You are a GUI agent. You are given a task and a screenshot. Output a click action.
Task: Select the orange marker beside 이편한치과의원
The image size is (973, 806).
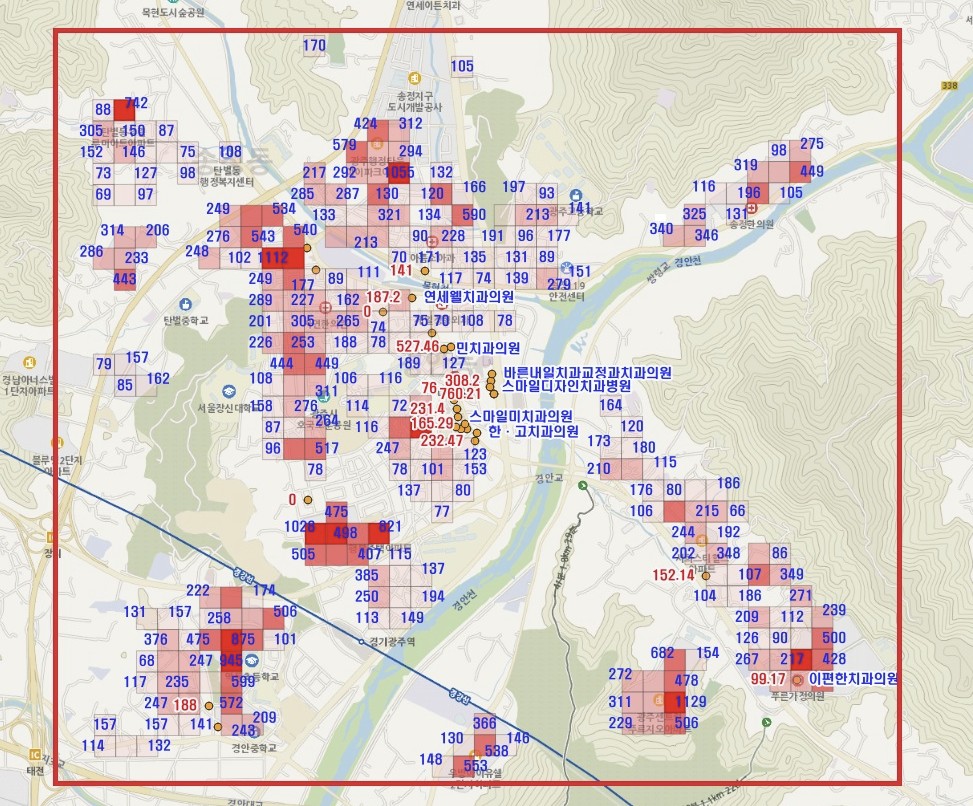(x=797, y=680)
